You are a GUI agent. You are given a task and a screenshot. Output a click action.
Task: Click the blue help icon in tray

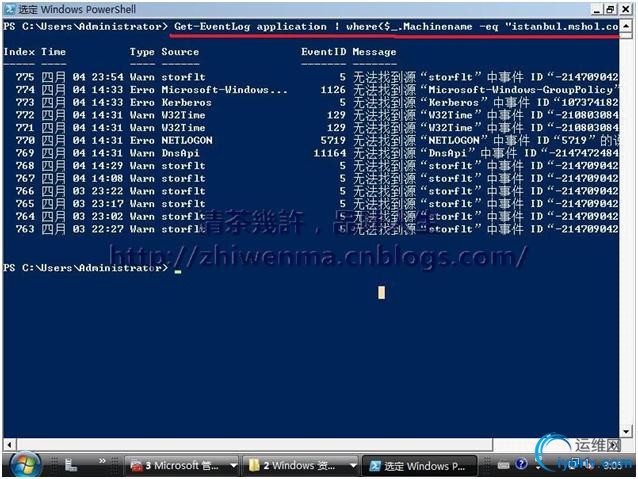click(x=521, y=464)
